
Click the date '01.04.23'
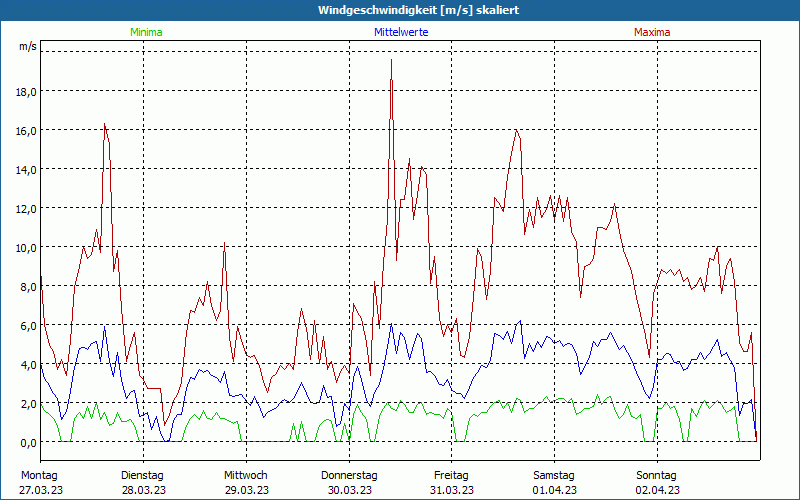coord(555,490)
